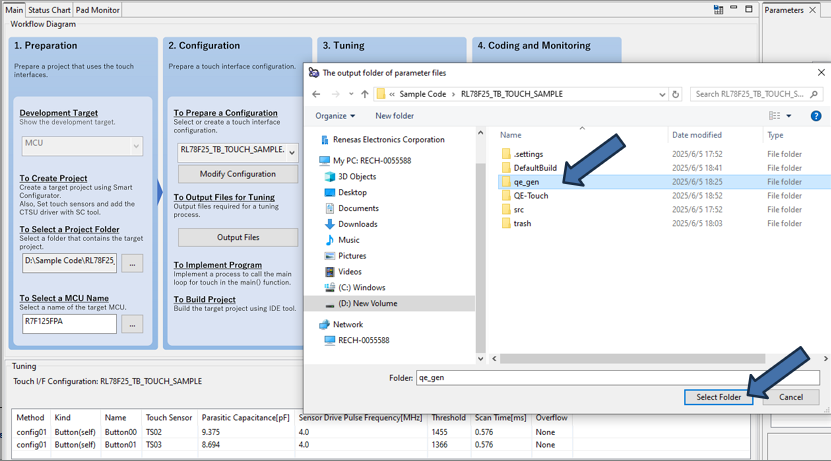
Task: Select 3D Objects in navigation pane
Action: 356,176
